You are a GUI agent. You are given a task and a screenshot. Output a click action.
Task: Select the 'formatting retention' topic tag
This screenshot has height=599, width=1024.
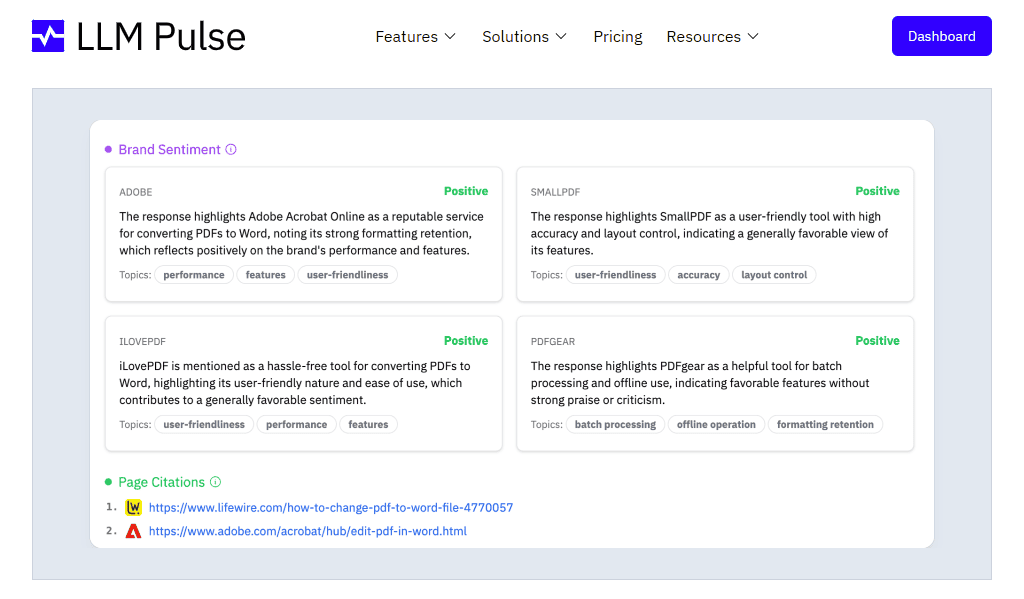(825, 425)
